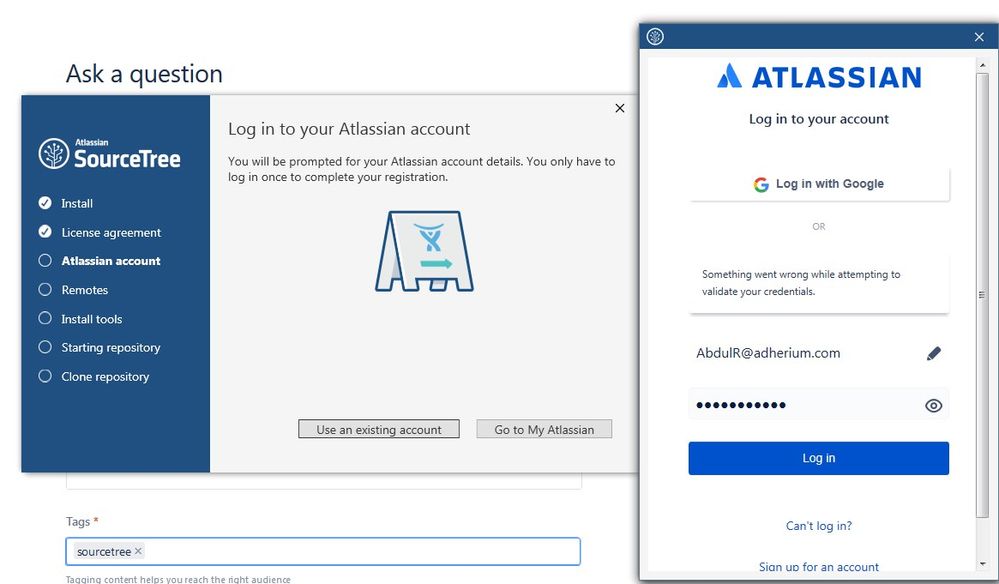Click the credentials validation error message
Screen dimensions: 999x584
[801, 283]
